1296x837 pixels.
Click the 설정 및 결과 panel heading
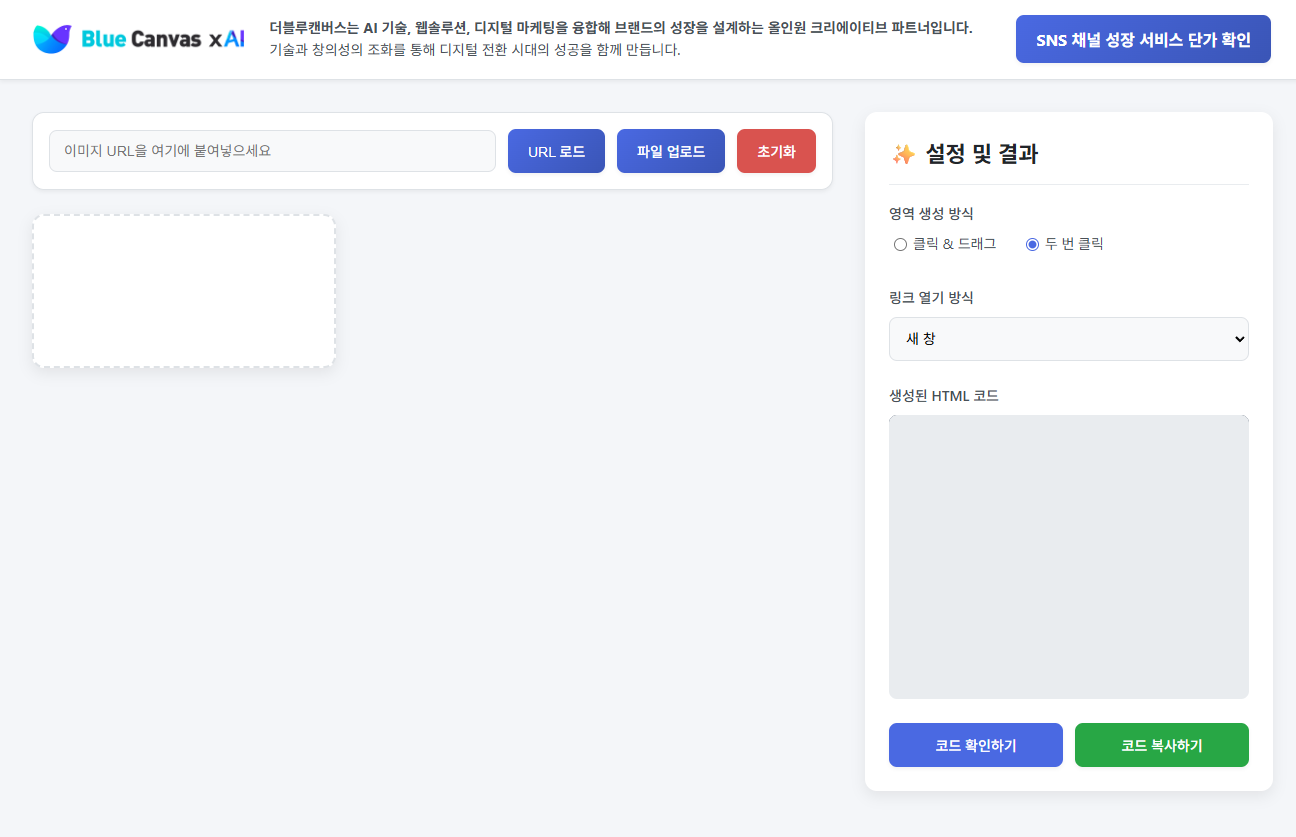click(981, 154)
